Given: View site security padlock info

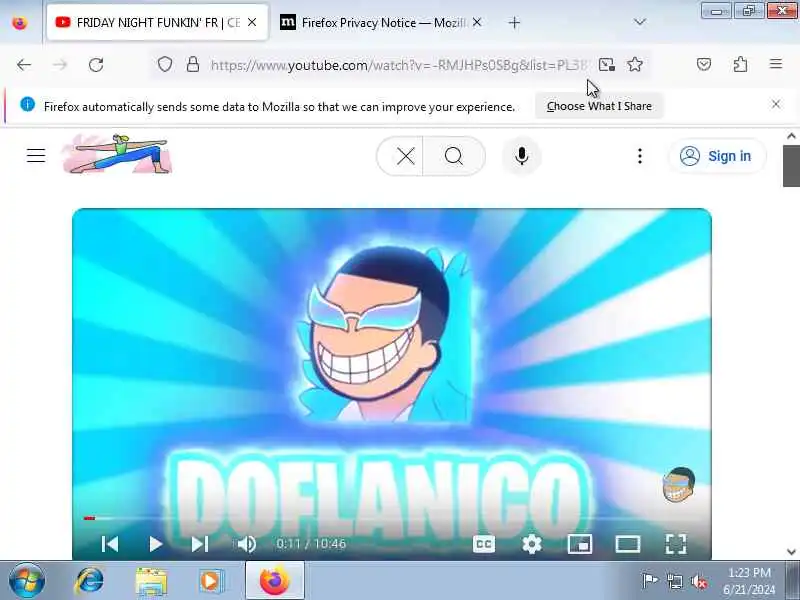Looking at the screenshot, I should click(x=193, y=65).
